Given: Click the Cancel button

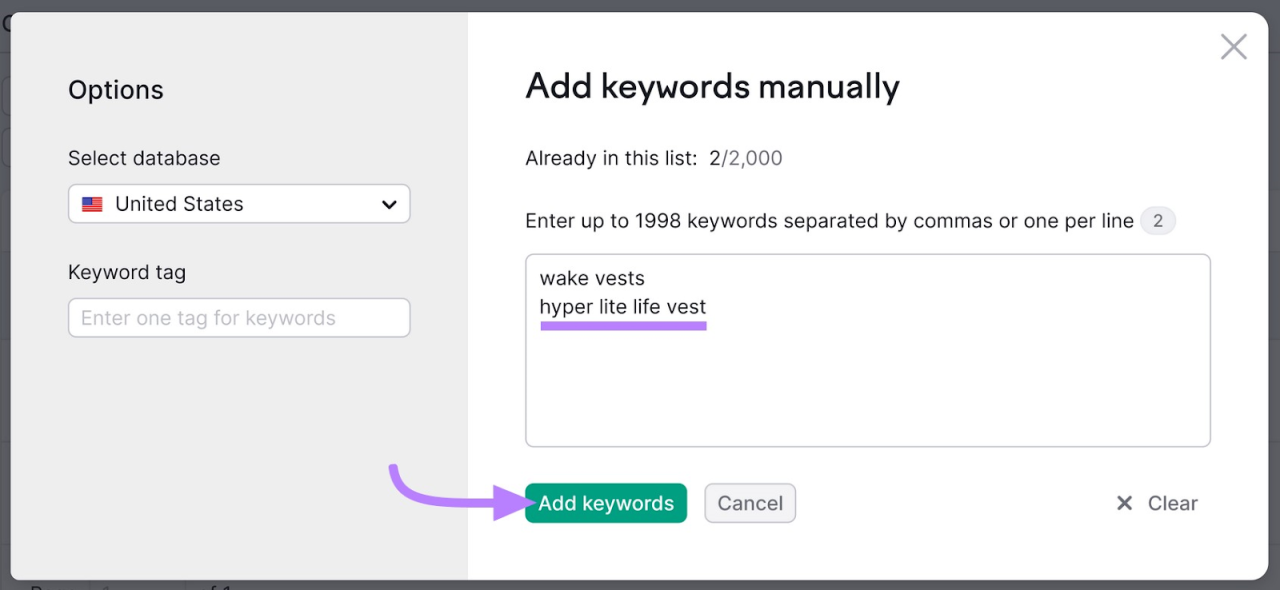Looking at the screenshot, I should coord(750,503).
